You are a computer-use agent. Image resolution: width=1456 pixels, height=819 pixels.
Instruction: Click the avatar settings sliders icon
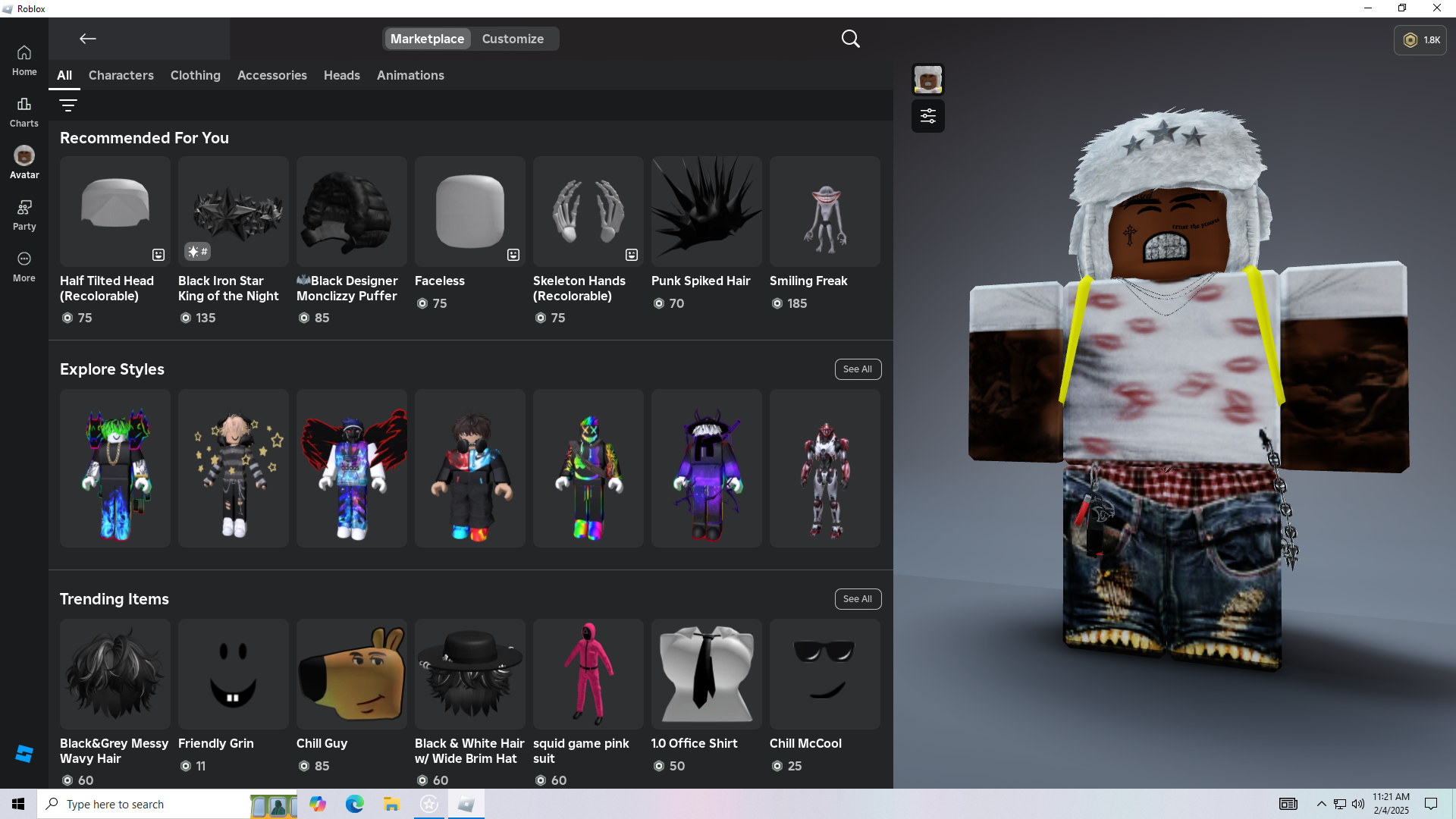pyautogui.click(x=927, y=116)
